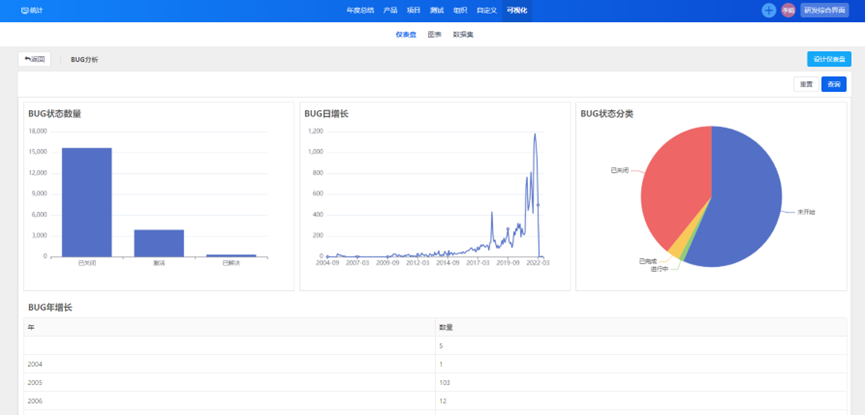Switch to the 仪表盘 tab

(406, 34)
